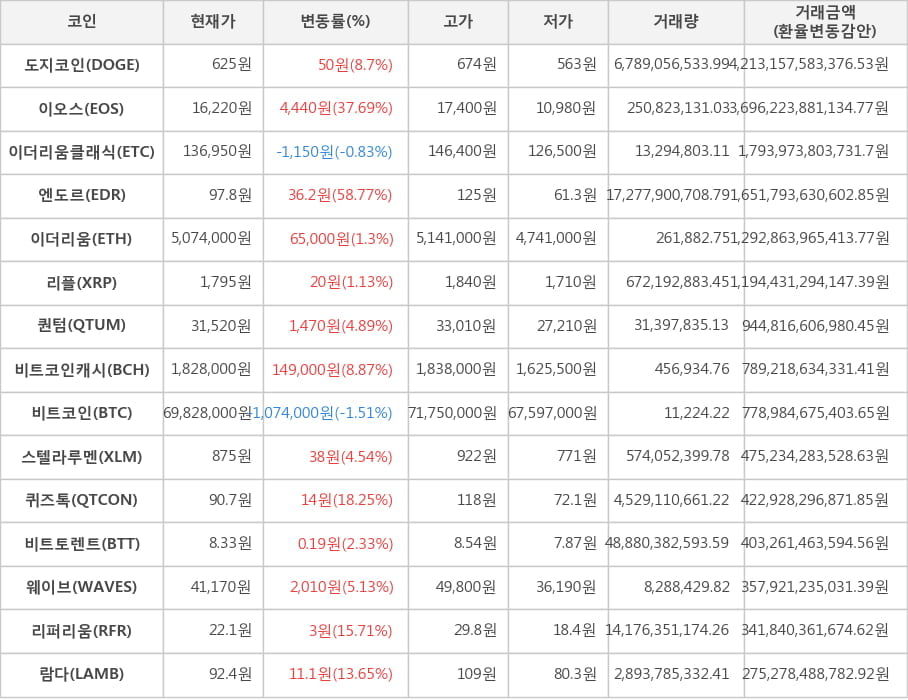Click EOS current price 16,220원
This screenshot has height=700, width=908.
pos(222,108)
